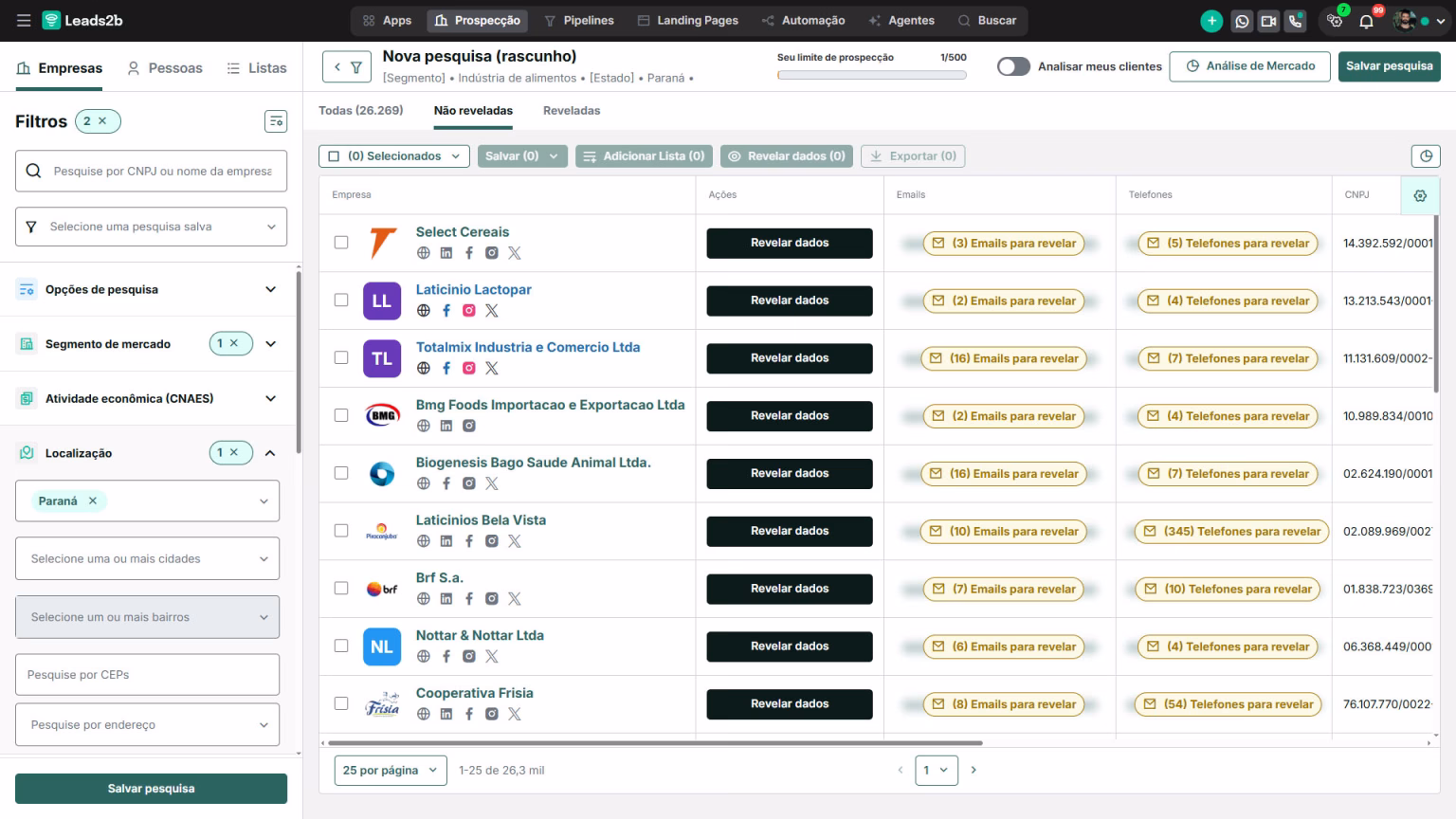The image size is (1456, 819).
Task: Switch to the Pessoas tab
Action: tap(165, 68)
